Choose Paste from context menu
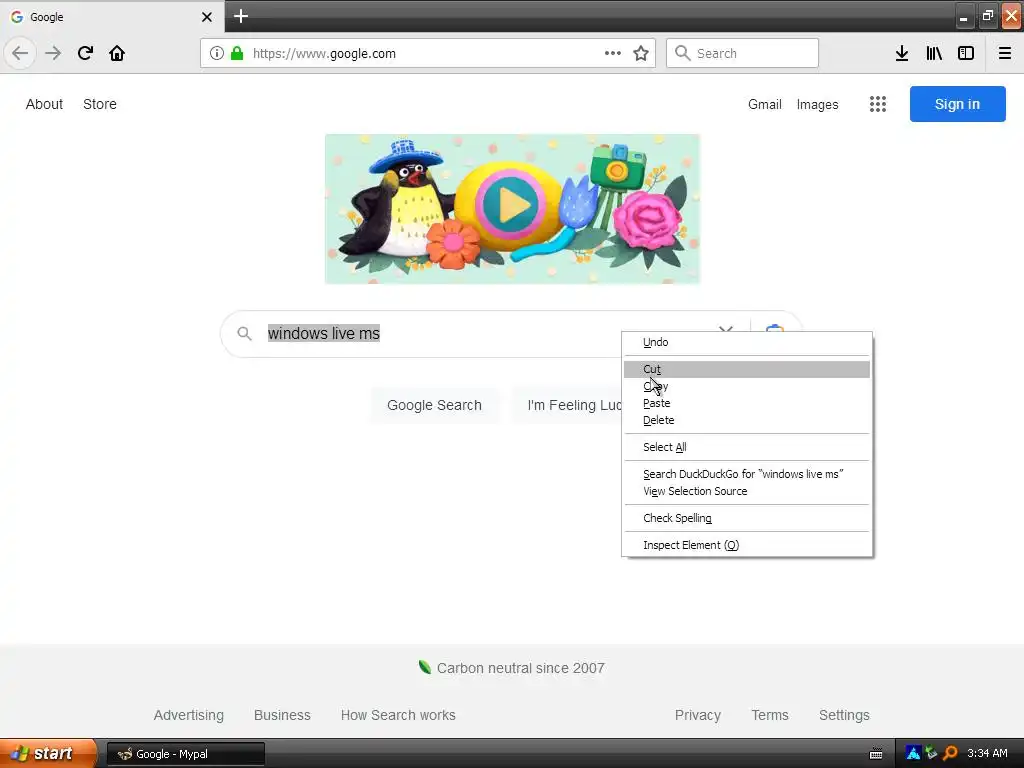This screenshot has height=768, width=1024. click(746, 404)
